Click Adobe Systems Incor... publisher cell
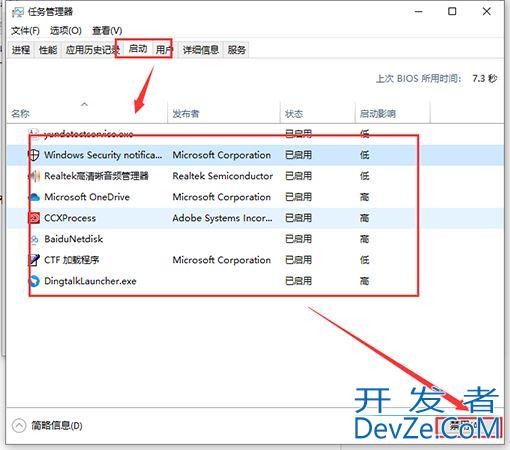This screenshot has width=510, height=450. point(222,218)
